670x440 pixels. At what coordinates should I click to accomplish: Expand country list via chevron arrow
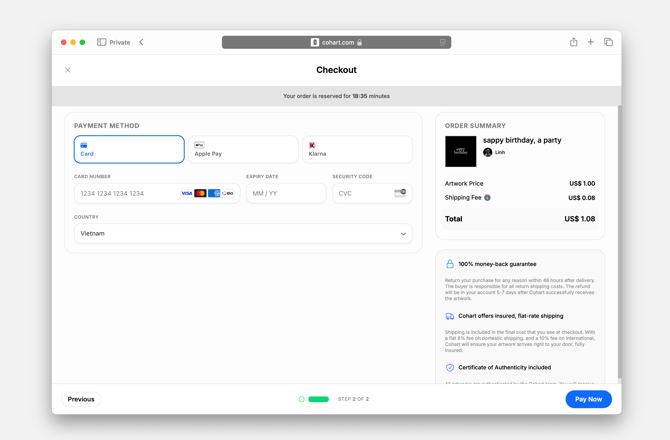(403, 234)
